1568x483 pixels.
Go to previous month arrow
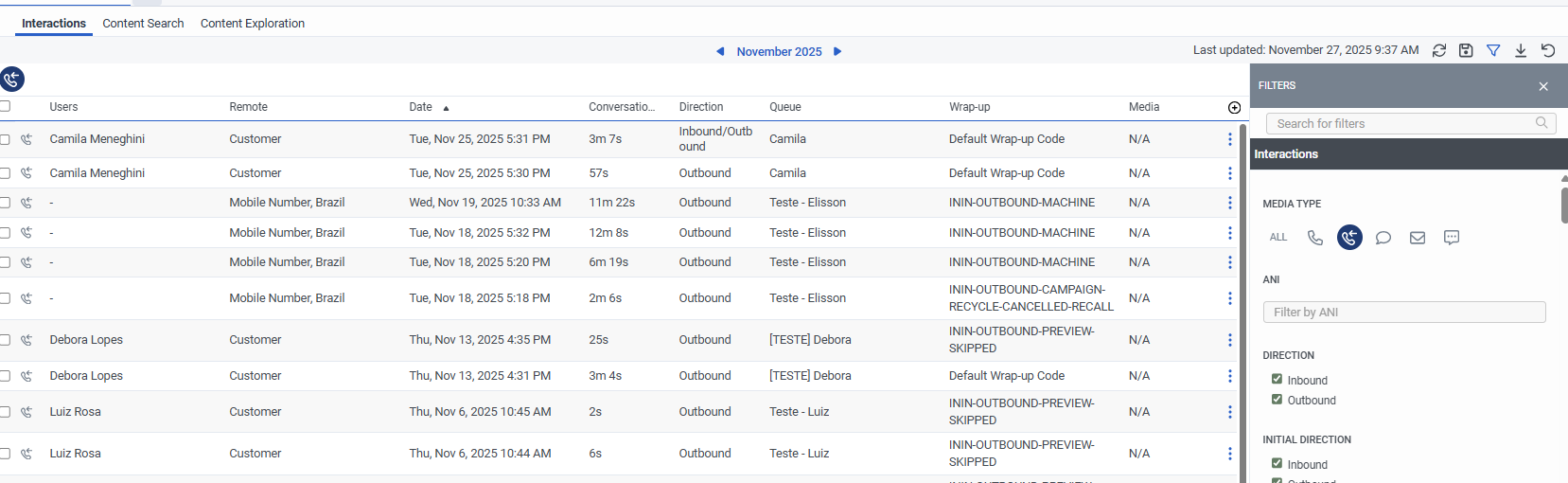coord(720,51)
